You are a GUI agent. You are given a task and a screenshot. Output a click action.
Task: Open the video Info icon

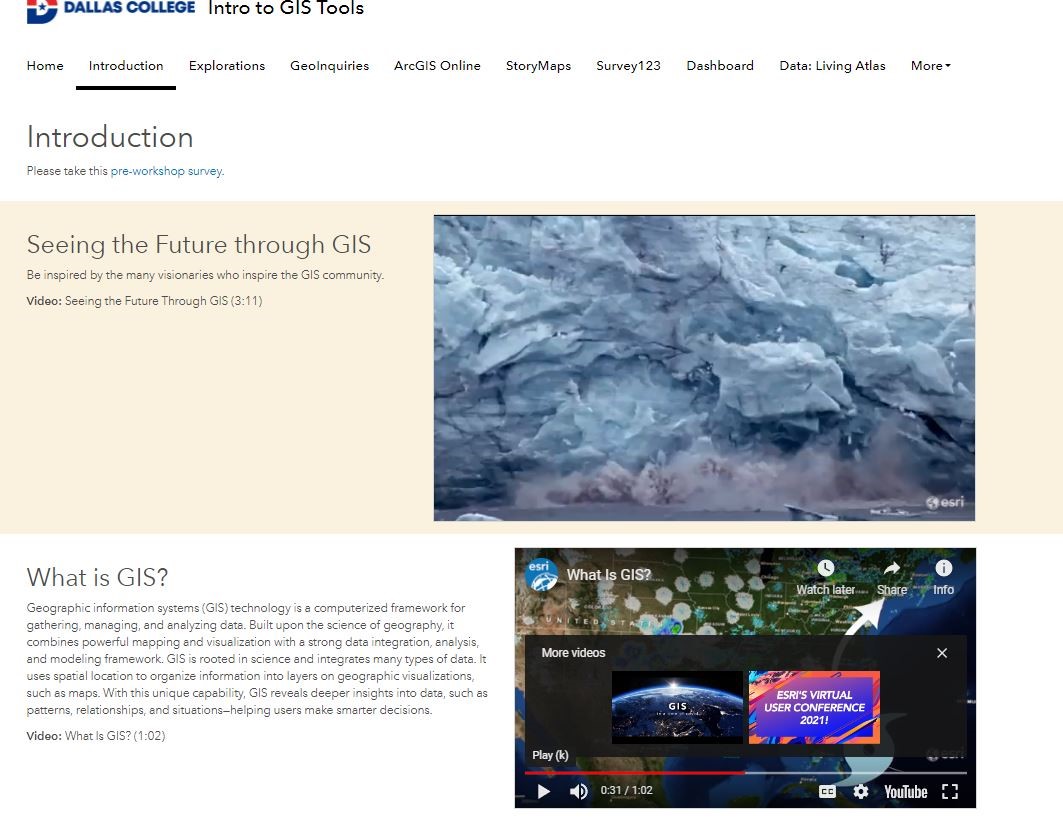point(942,566)
